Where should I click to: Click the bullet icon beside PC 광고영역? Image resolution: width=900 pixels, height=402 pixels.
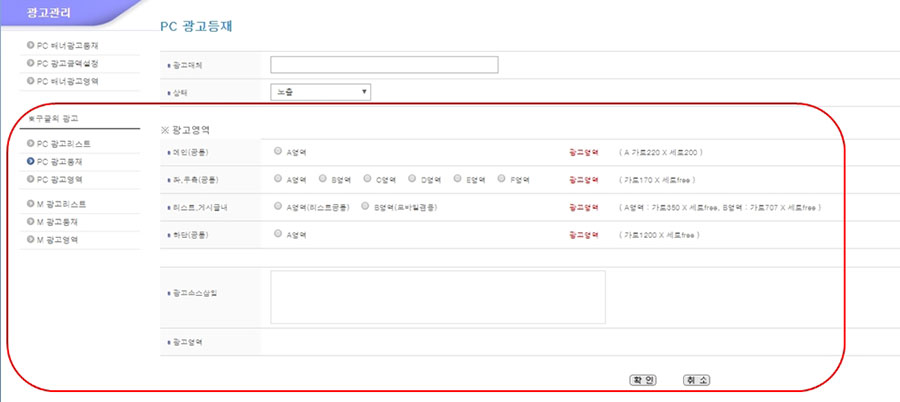[x=31, y=178]
